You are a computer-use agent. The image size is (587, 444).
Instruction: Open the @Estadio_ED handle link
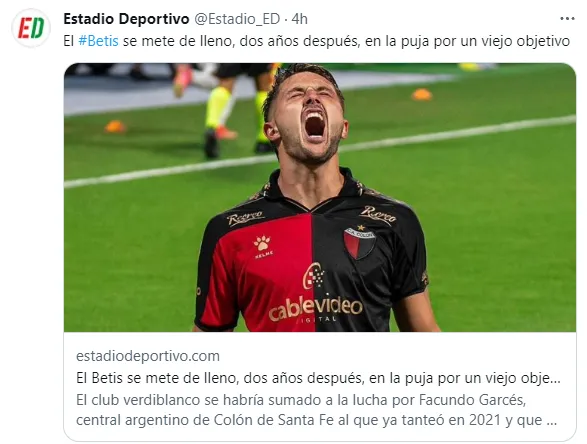[237, 19]
